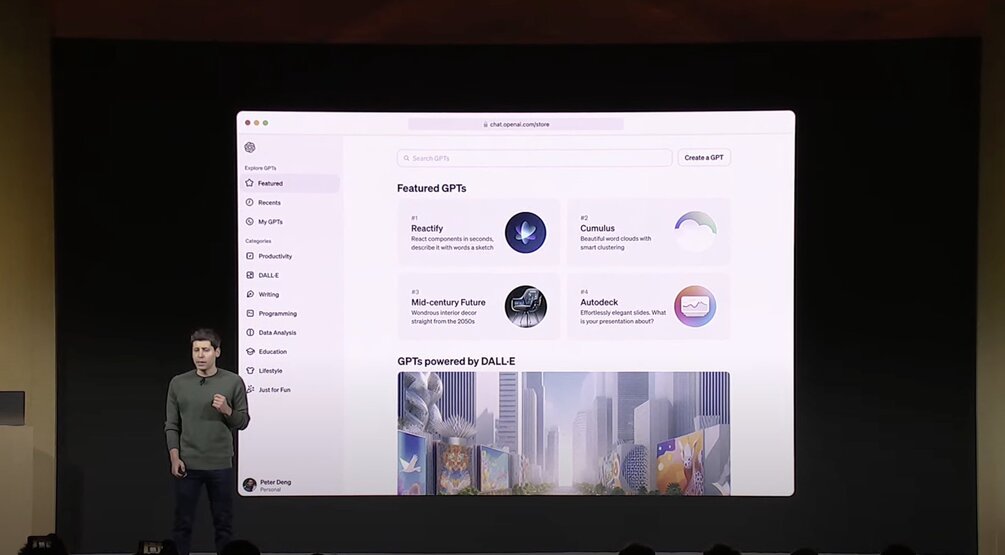
Task: Click the green maximize window button
Action: (x=265, y=123)
